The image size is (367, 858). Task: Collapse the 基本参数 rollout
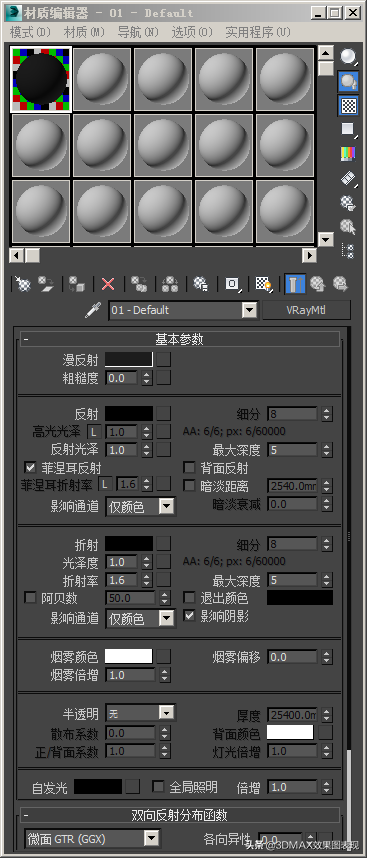pyautogui.click(x=180, y=339)
